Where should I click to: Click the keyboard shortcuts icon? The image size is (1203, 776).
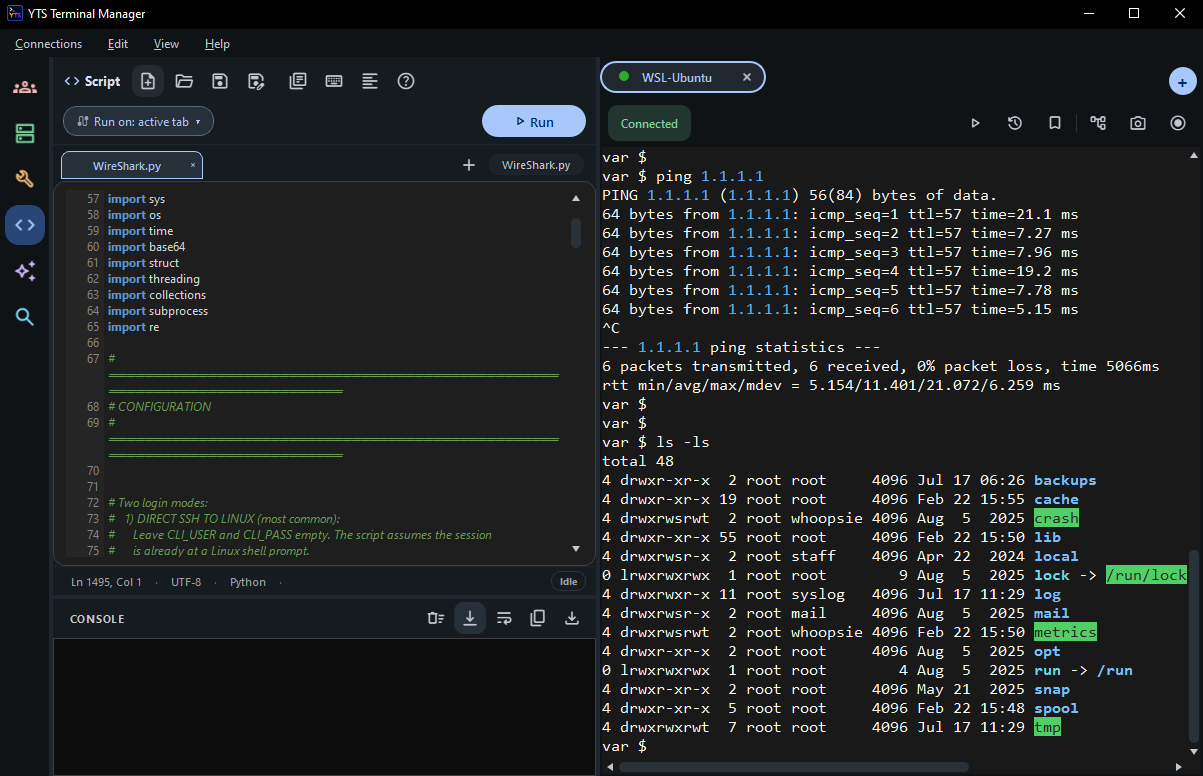coord(334,81)
